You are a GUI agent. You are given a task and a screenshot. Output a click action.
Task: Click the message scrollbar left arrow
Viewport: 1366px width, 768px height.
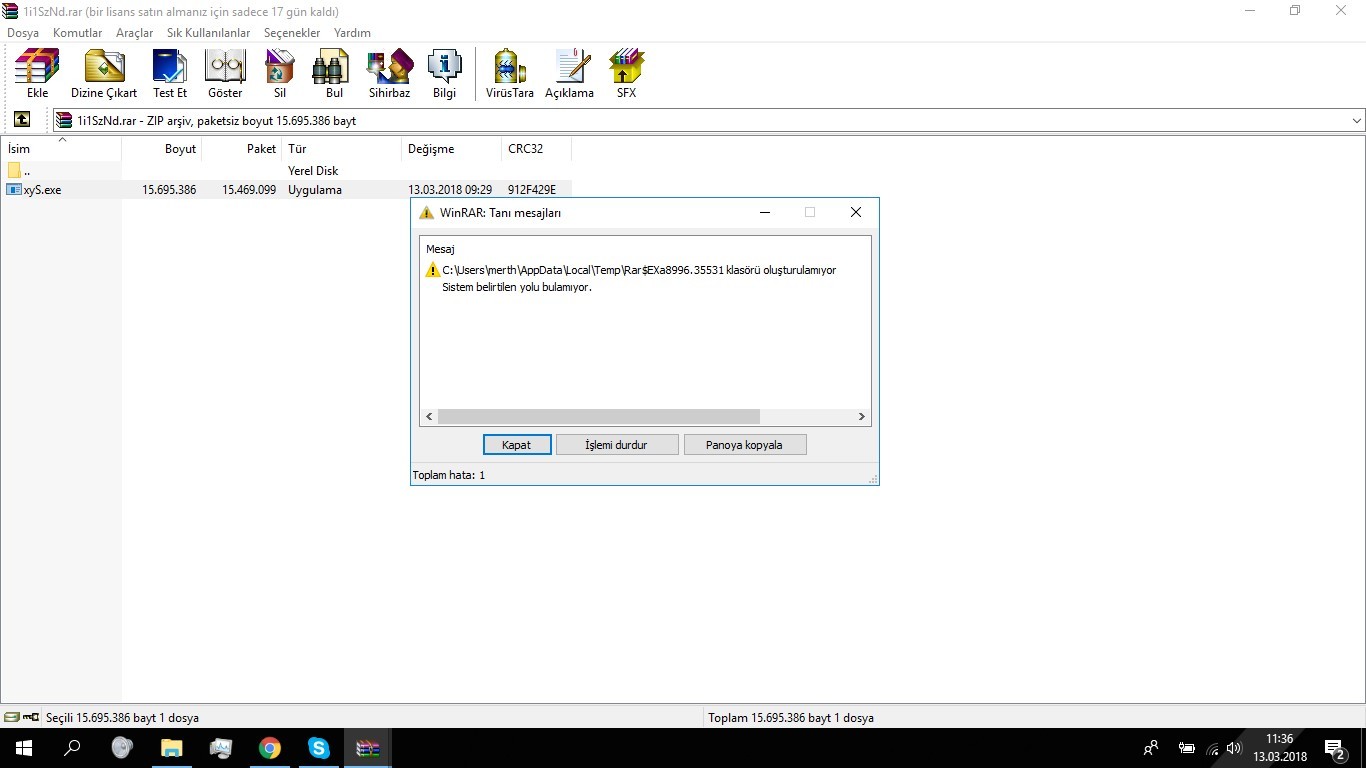click(x=429, y=417)
